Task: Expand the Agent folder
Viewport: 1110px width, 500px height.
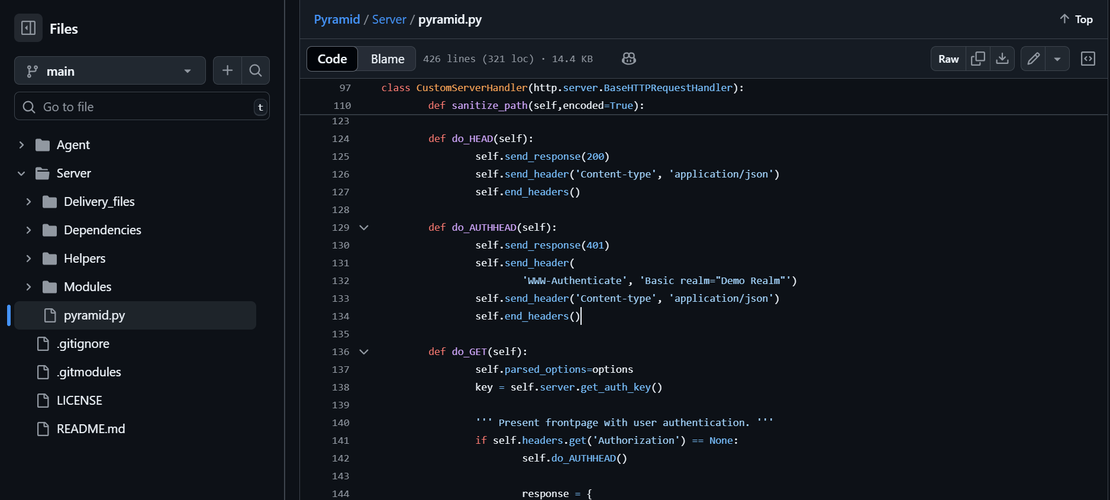Action: click(x=22, y=145)
